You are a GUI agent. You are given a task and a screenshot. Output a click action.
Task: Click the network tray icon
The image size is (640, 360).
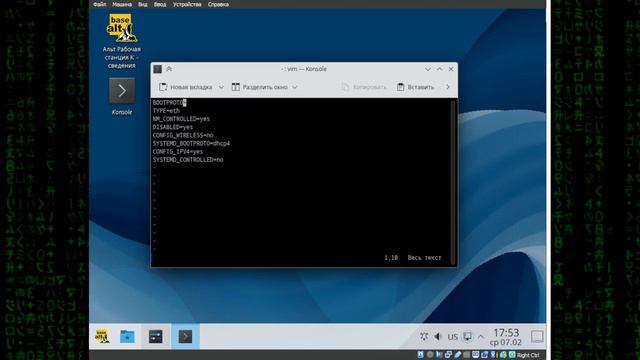point(467,336)
